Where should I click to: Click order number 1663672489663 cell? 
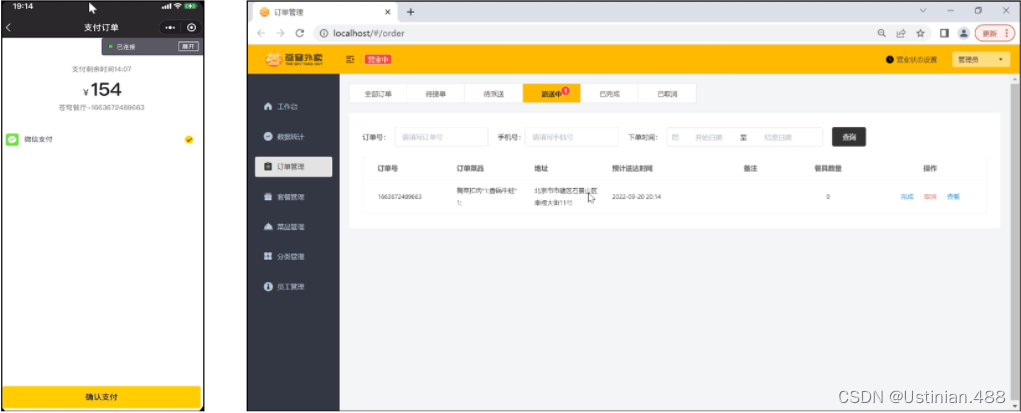click(x=399, y=196)
